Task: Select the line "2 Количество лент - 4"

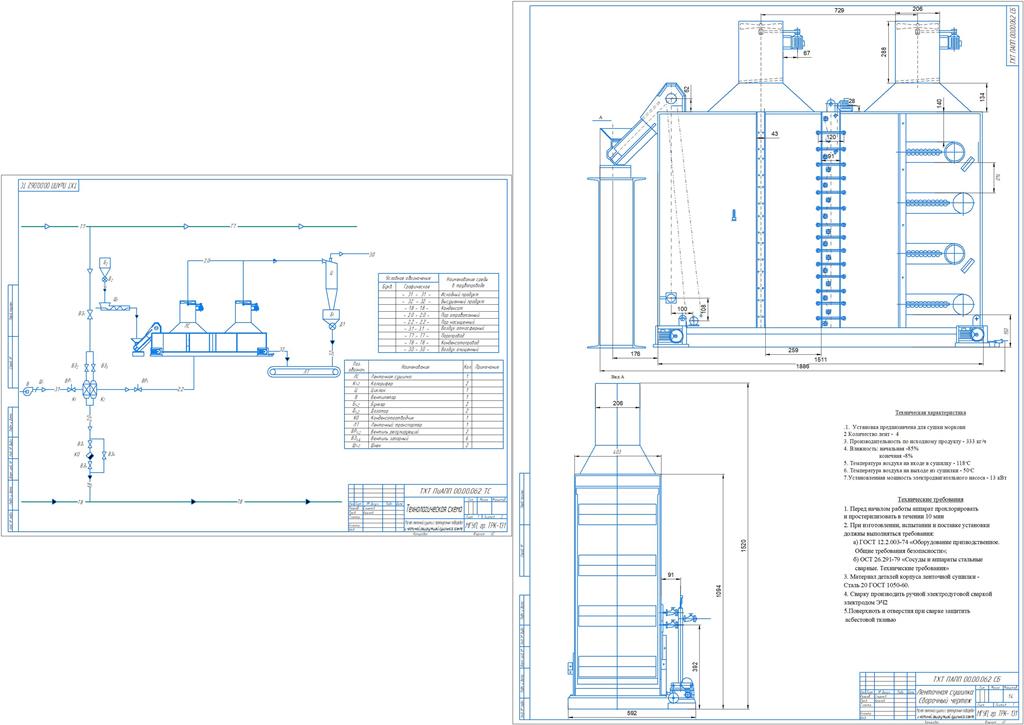Action: (870, 434)
